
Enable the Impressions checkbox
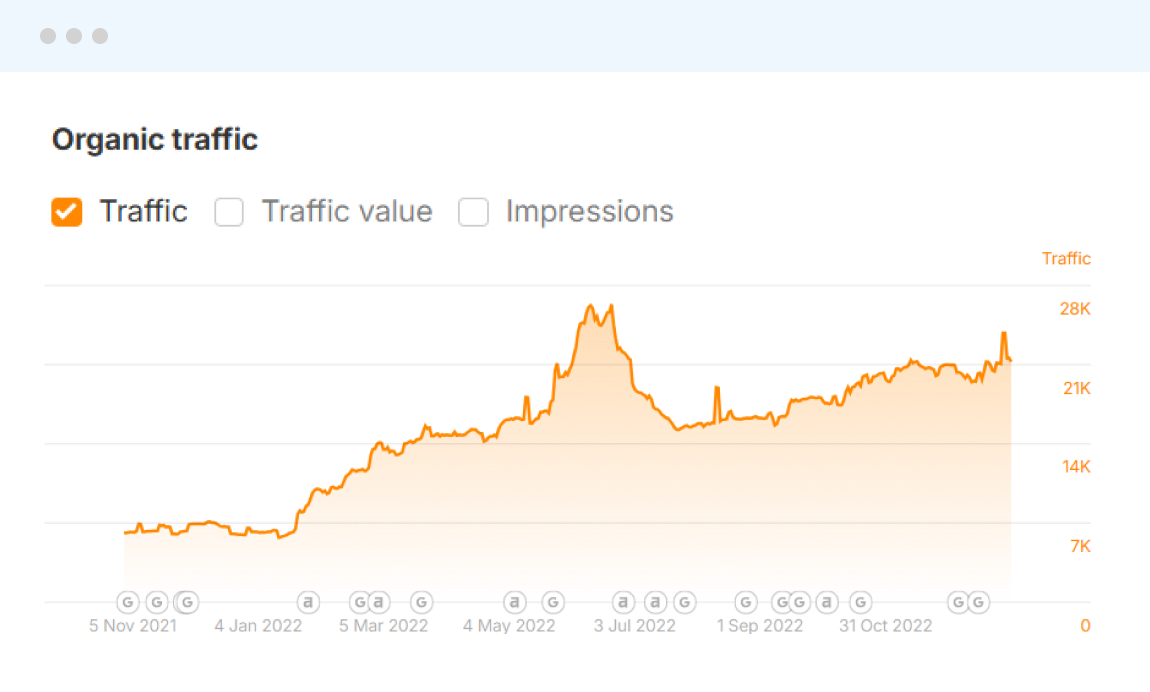(x=473, y=211)
